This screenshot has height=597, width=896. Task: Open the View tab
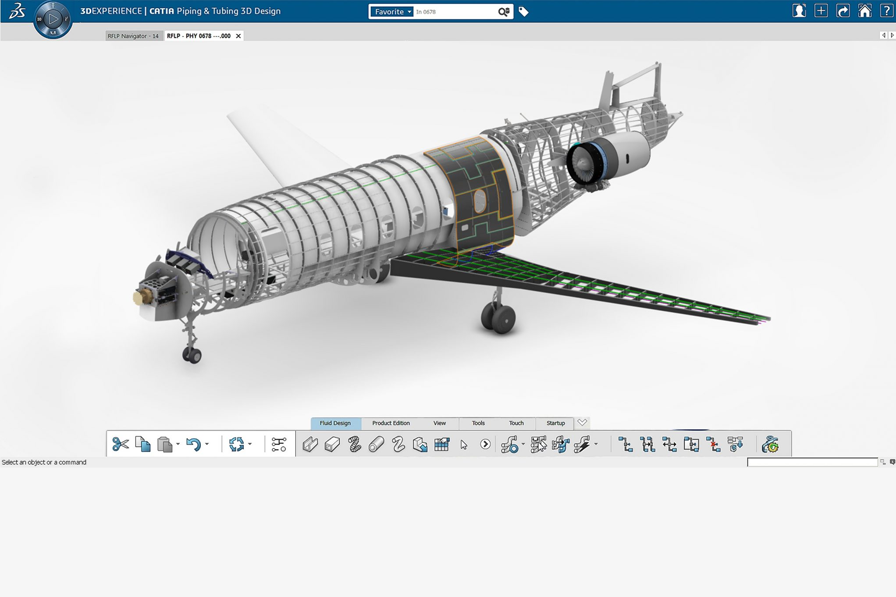click(439, 423)
